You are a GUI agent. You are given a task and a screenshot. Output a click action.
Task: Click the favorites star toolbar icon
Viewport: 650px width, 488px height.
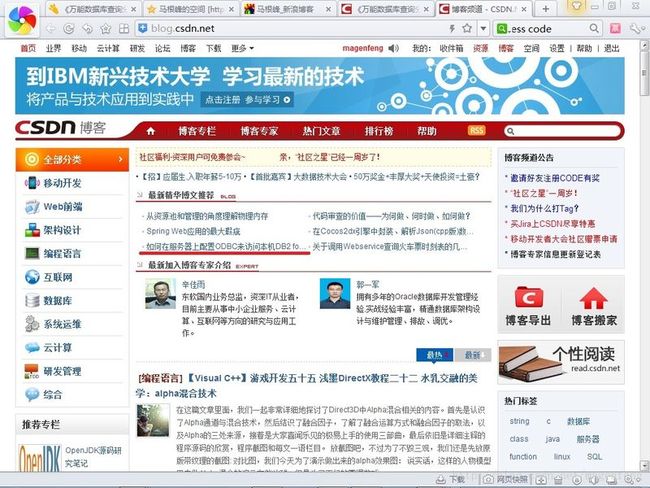pos(106,29)
